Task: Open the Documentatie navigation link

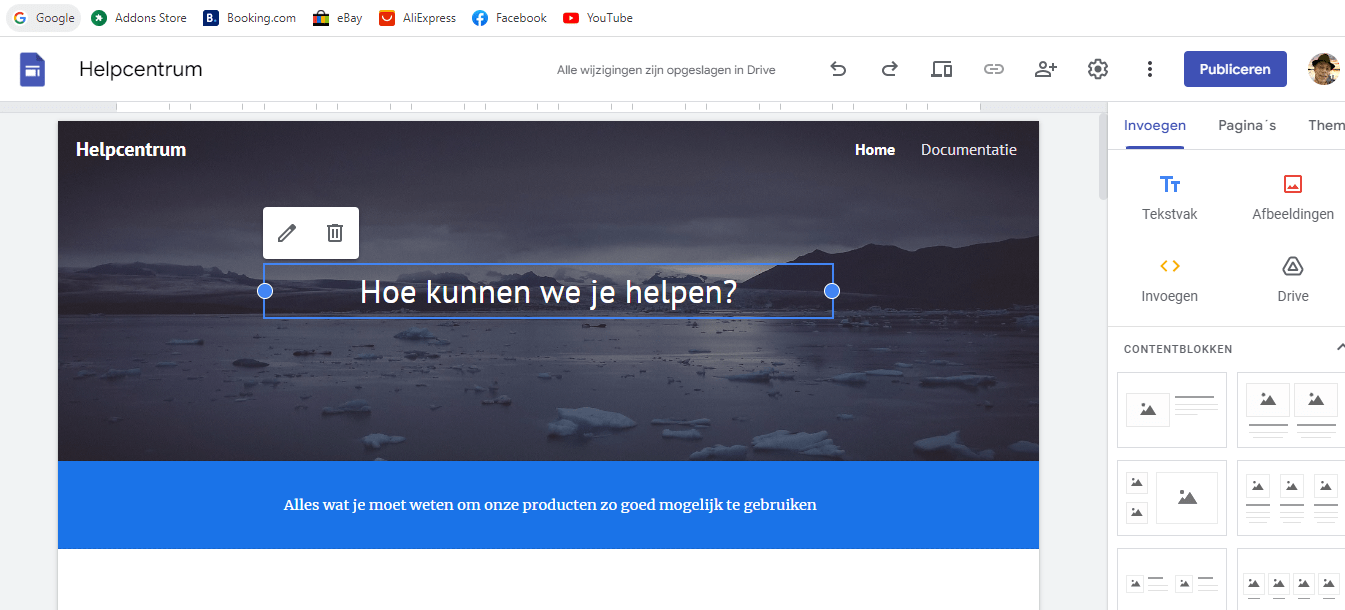Action: (x=969, y=150)
